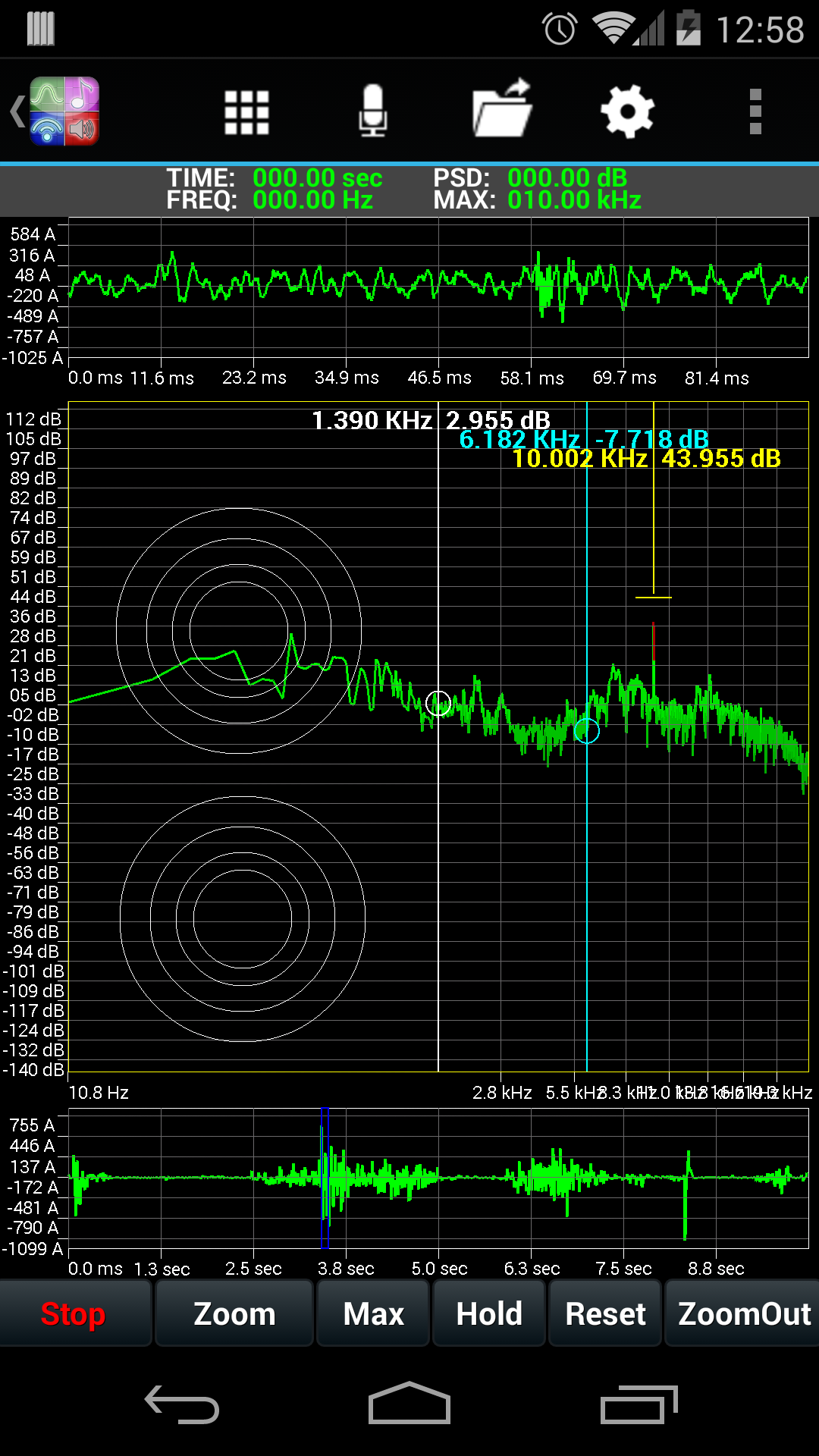The height and width of the screenshot is (1456, 819).
Task: Tap the battery charging status icon
Action: [689, 28]
